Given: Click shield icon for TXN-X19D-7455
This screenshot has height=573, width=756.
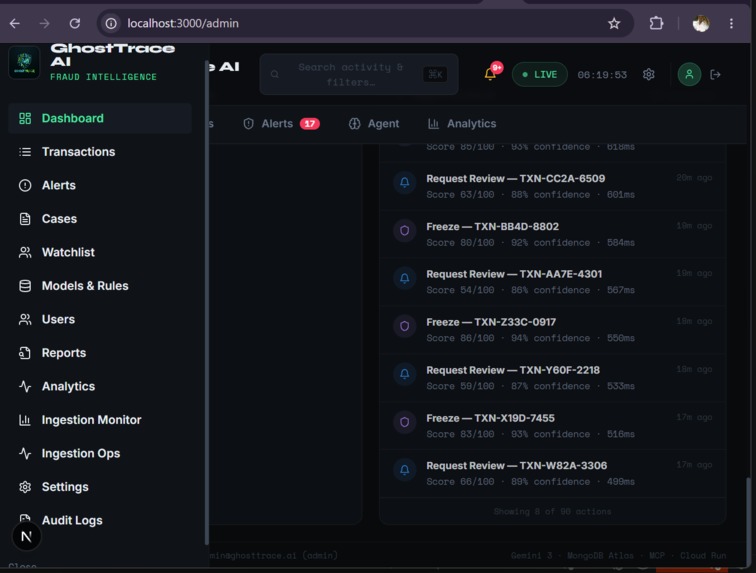Looking at the screenshot, I should pos(405,422).
